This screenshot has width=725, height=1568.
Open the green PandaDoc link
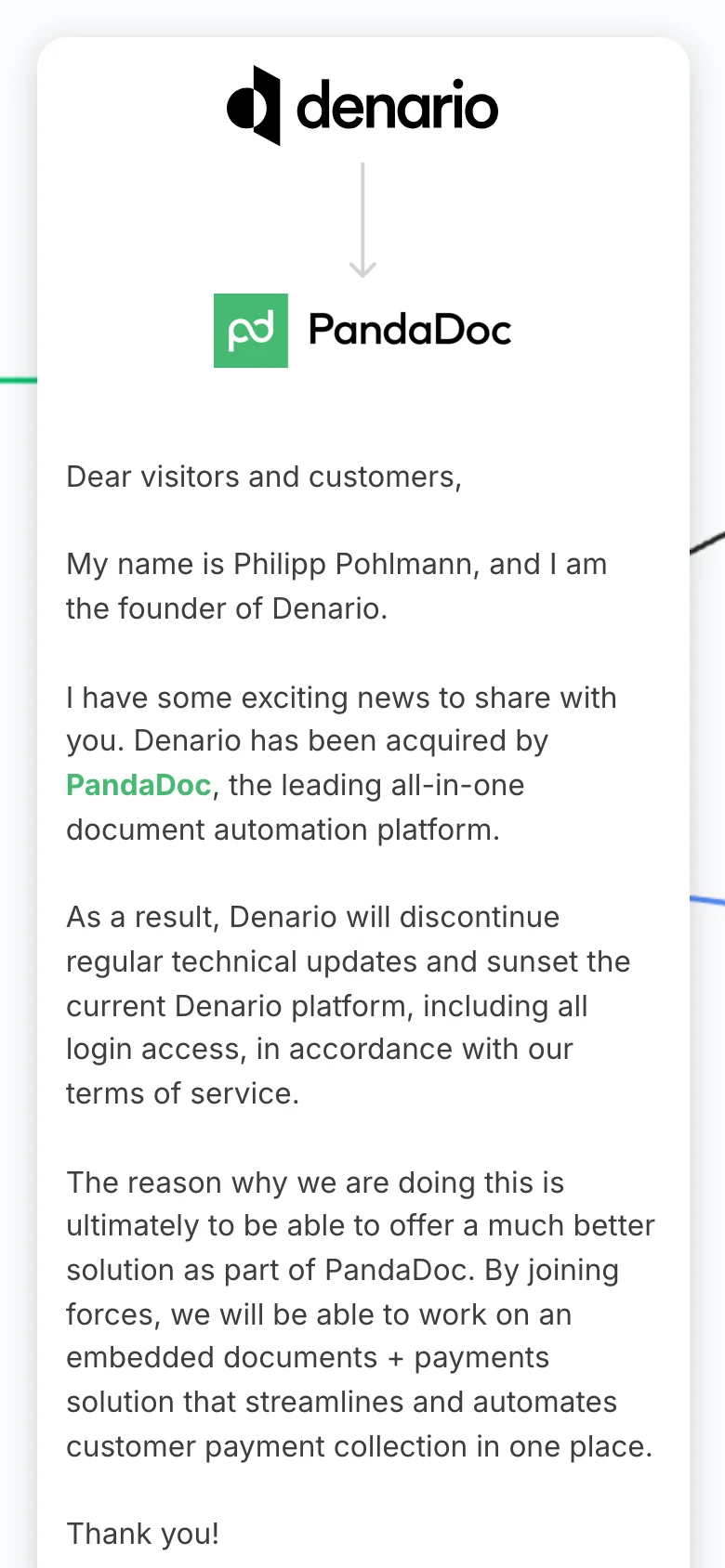coord(138,785)
